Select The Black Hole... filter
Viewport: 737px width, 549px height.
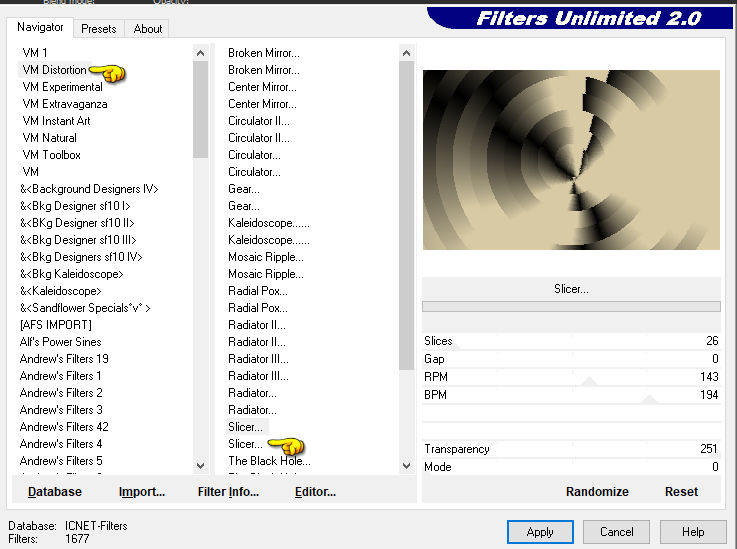[x=269, y=461]
